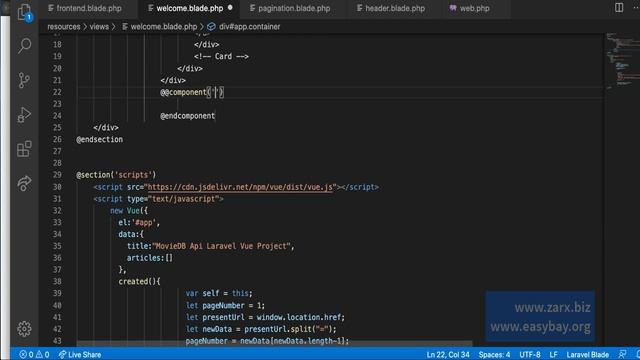Open the Live Share activity icon
This screenshot has height=360, width=640.
point(24,183)
